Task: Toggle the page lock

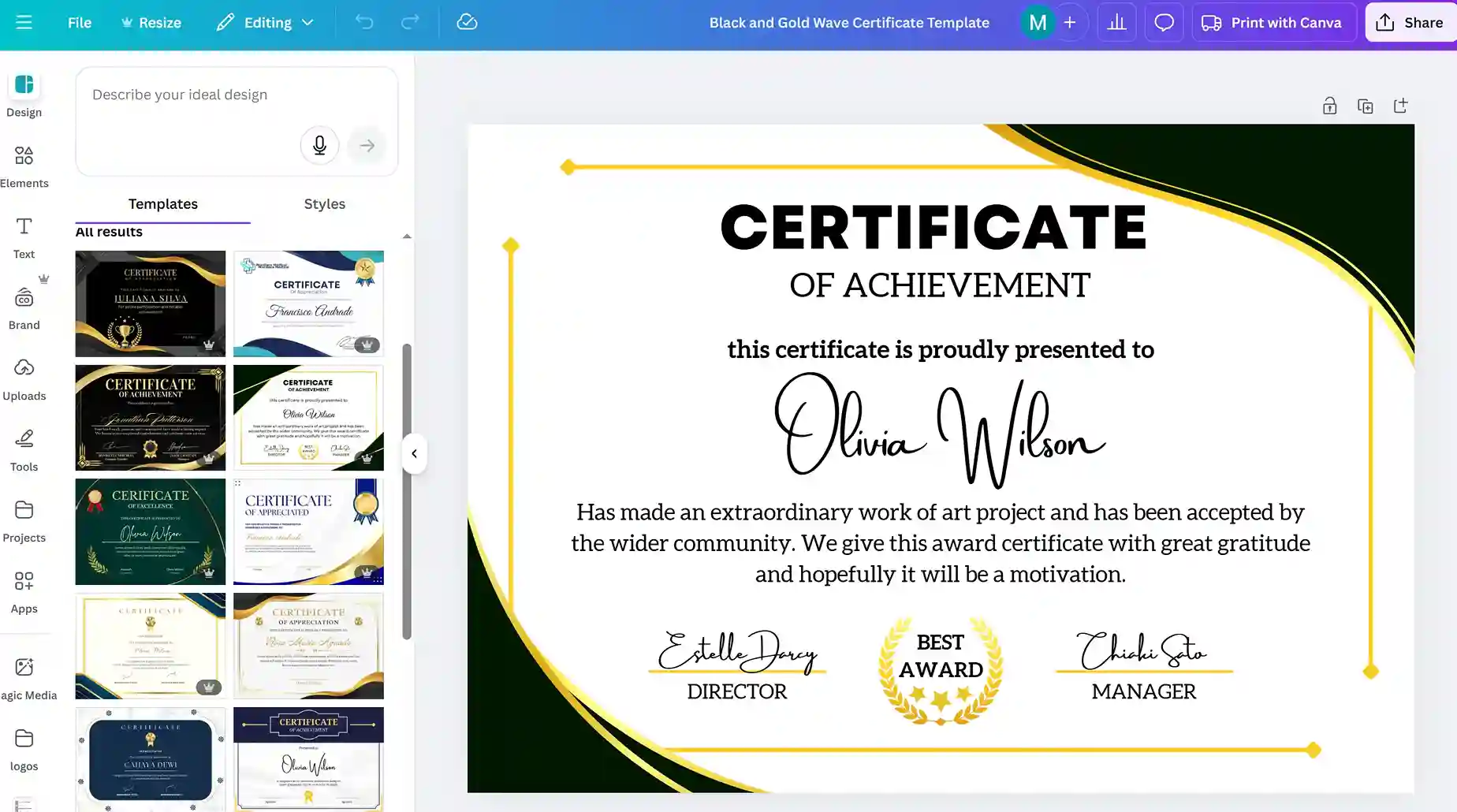Action: 1329,105
